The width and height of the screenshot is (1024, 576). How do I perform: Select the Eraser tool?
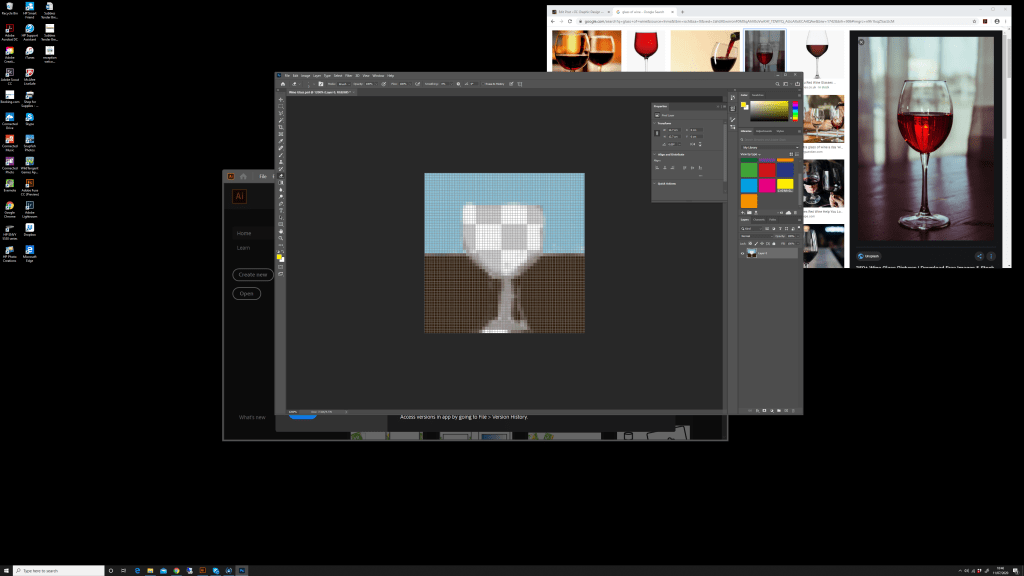pos(281,176)
